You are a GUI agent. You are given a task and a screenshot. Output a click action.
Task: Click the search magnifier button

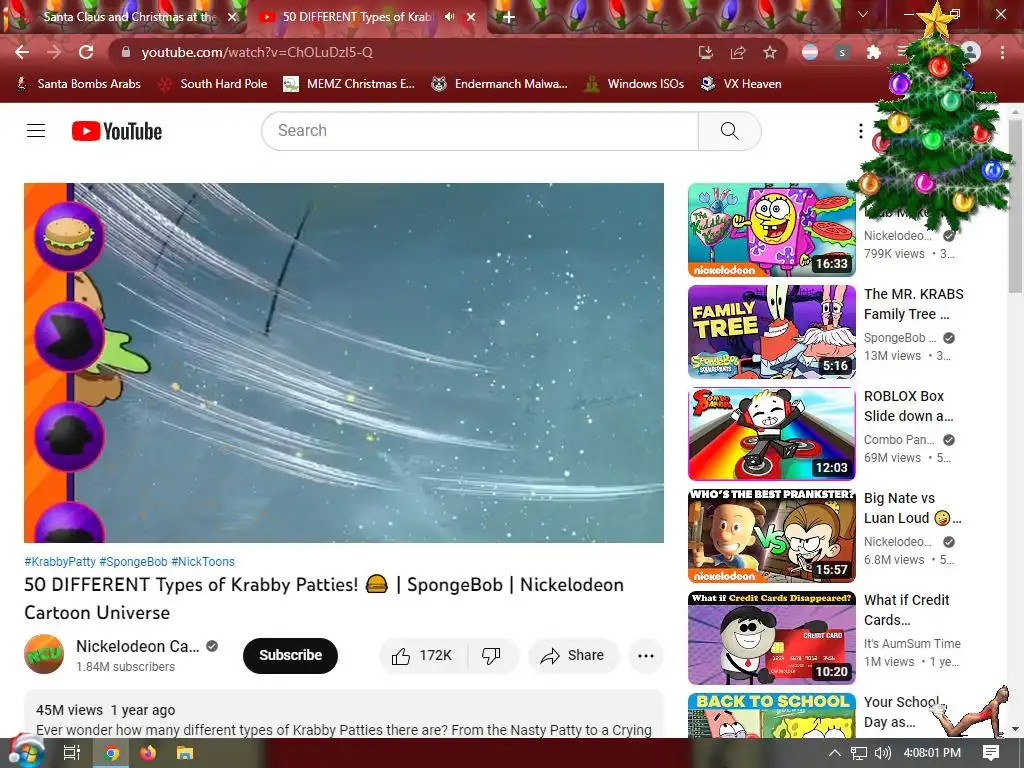[729, 131]
